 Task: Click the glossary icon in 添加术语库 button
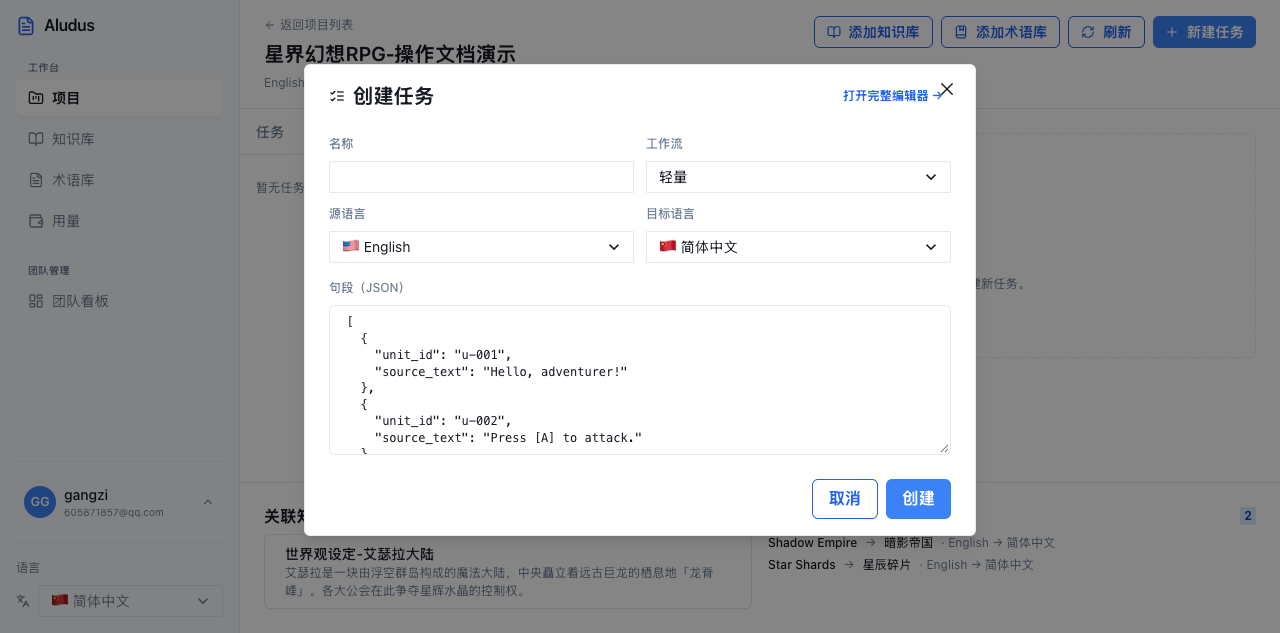point(961,32)
